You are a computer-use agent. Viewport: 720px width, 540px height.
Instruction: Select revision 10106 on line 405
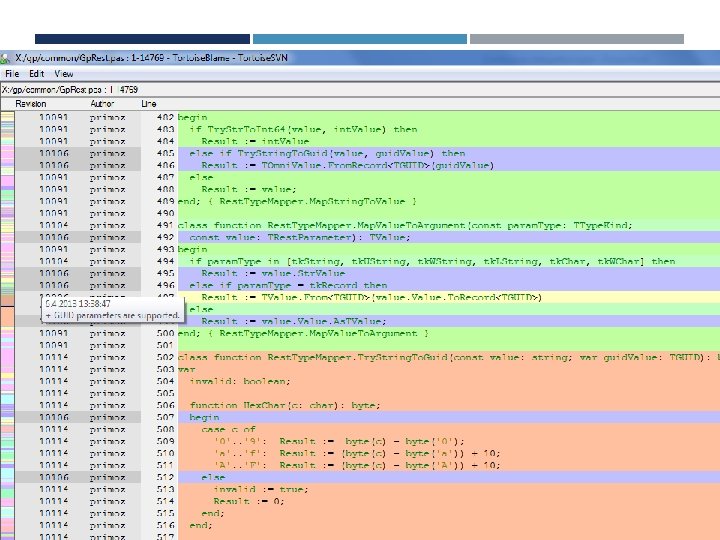(53, 154)
